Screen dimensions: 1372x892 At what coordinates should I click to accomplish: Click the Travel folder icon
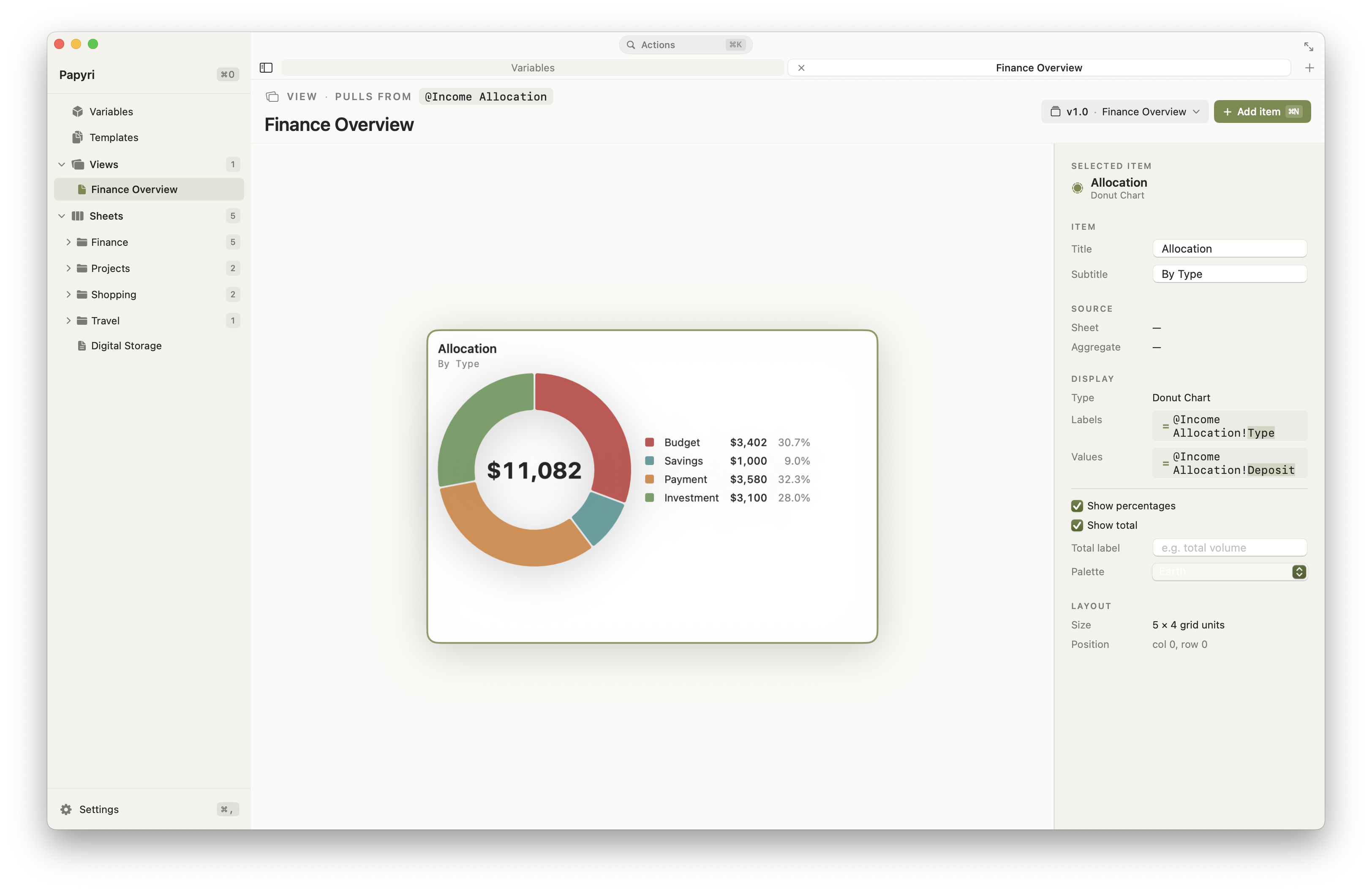click(82, 321)
